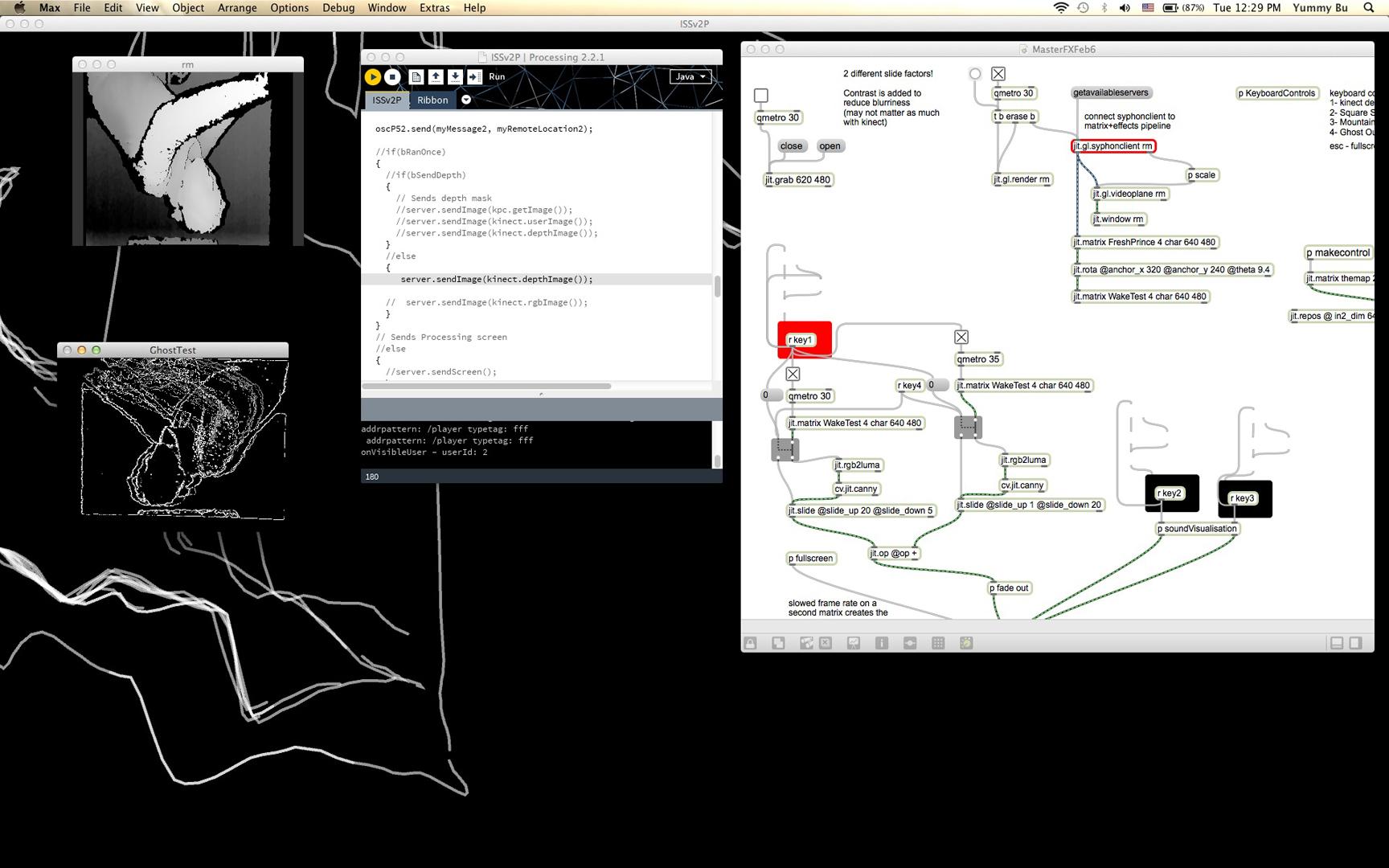
Task: Turn on the toggle above jit.grab's qmetro 30
Action: click(x=761, y=96)
